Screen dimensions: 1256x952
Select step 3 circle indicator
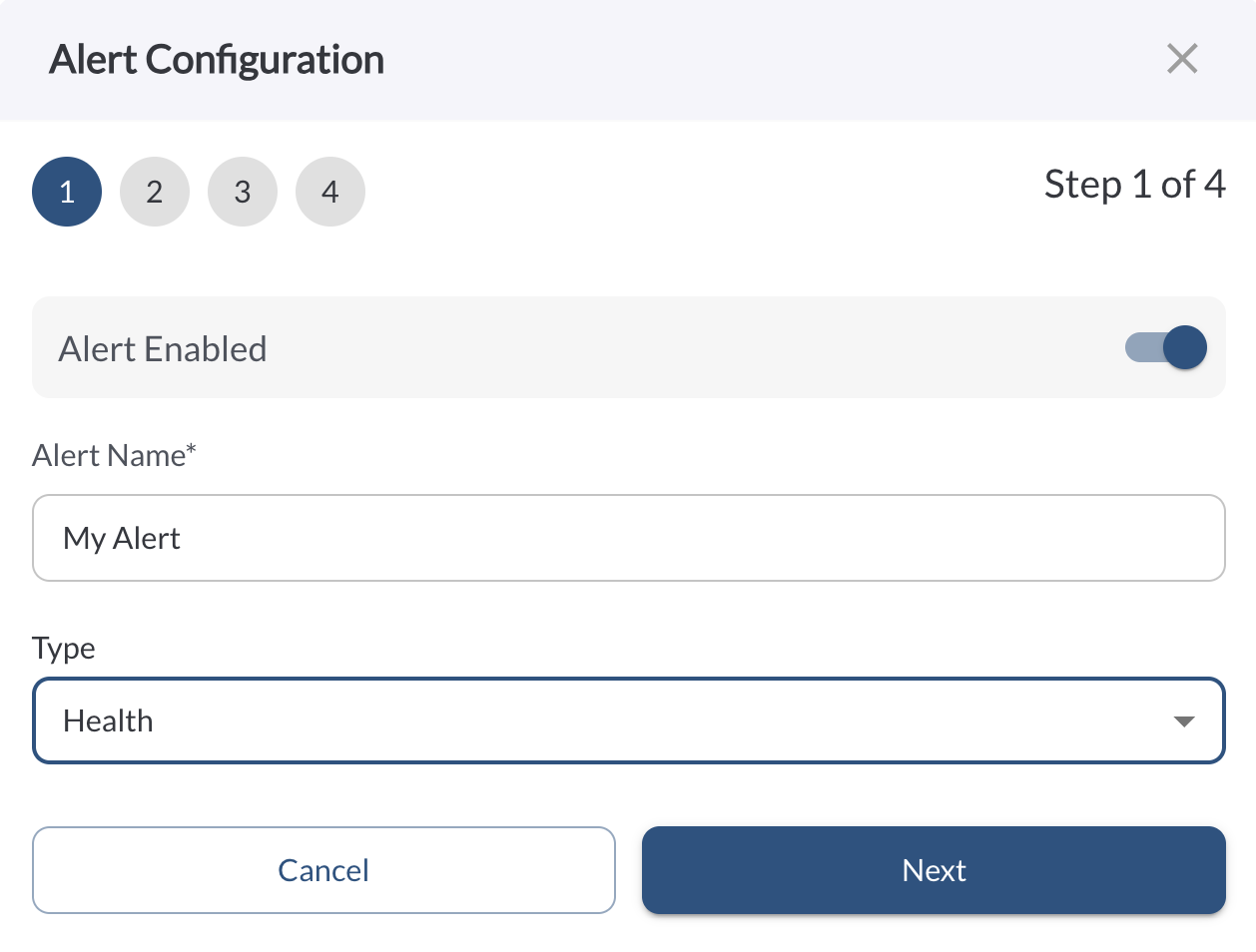click(x=243, y=192)
